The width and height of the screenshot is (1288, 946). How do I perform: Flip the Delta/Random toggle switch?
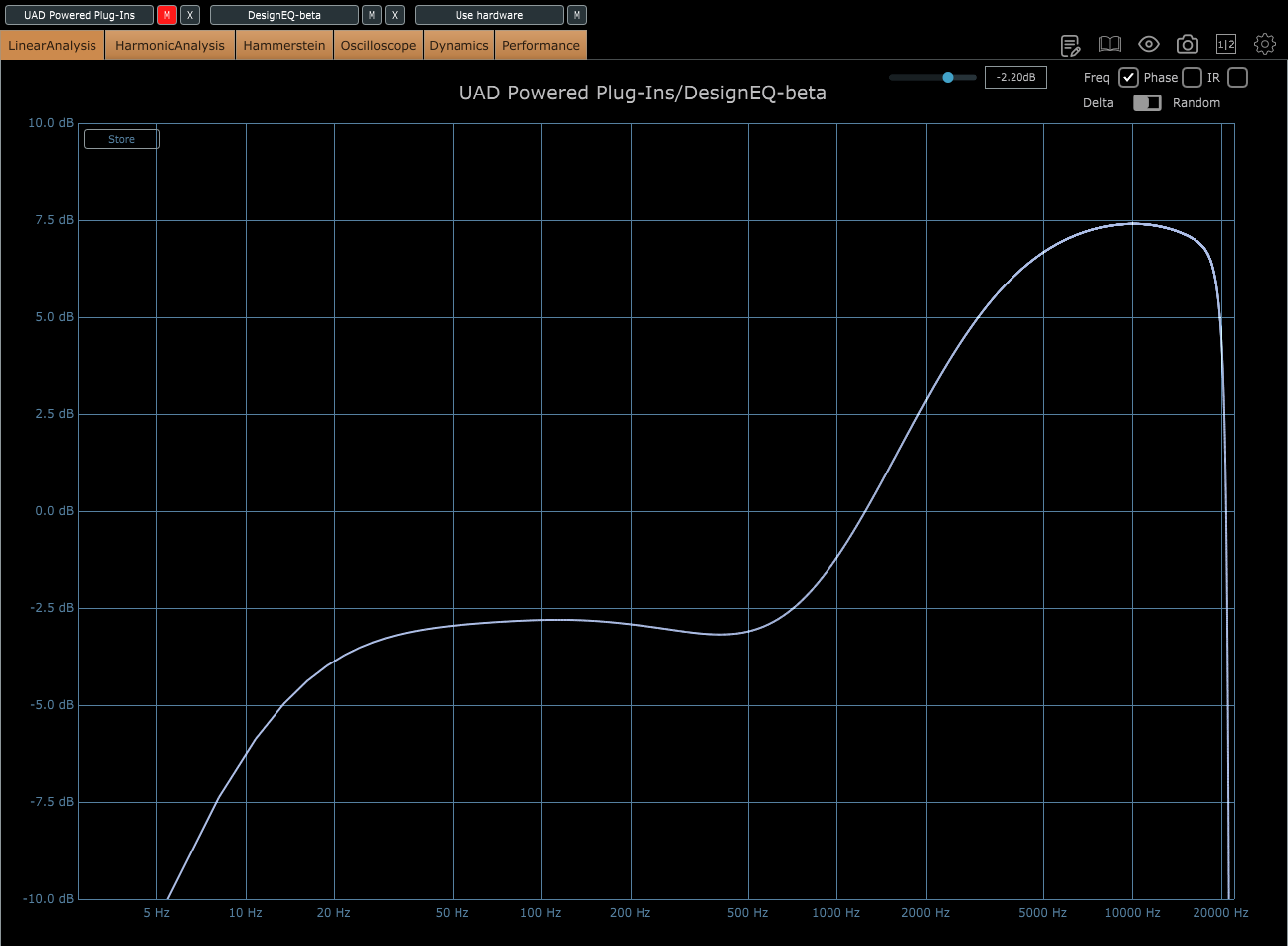tap(1147, 103)
